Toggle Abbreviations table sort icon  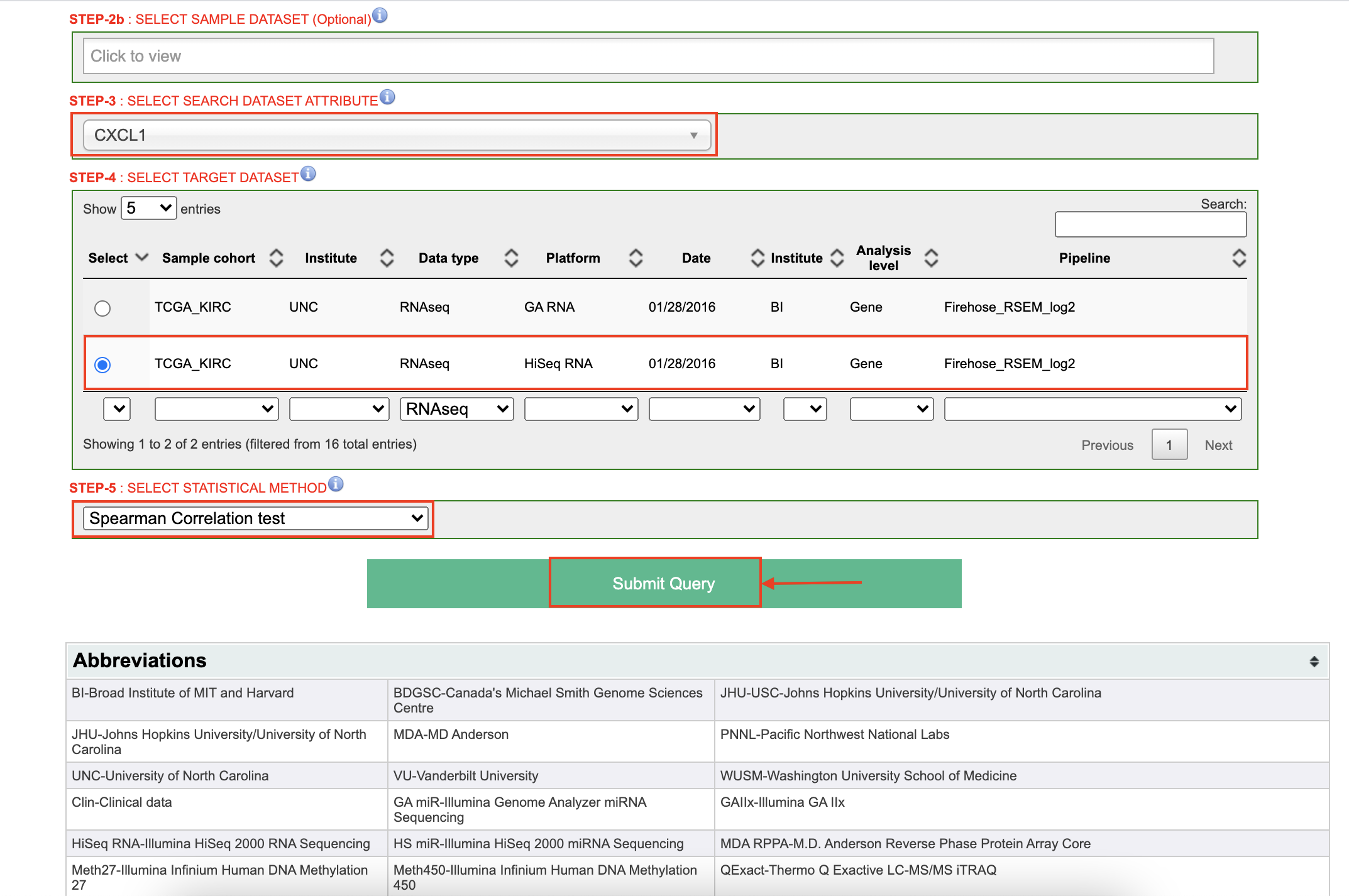pyautogui.click(x=1314, y=661)
